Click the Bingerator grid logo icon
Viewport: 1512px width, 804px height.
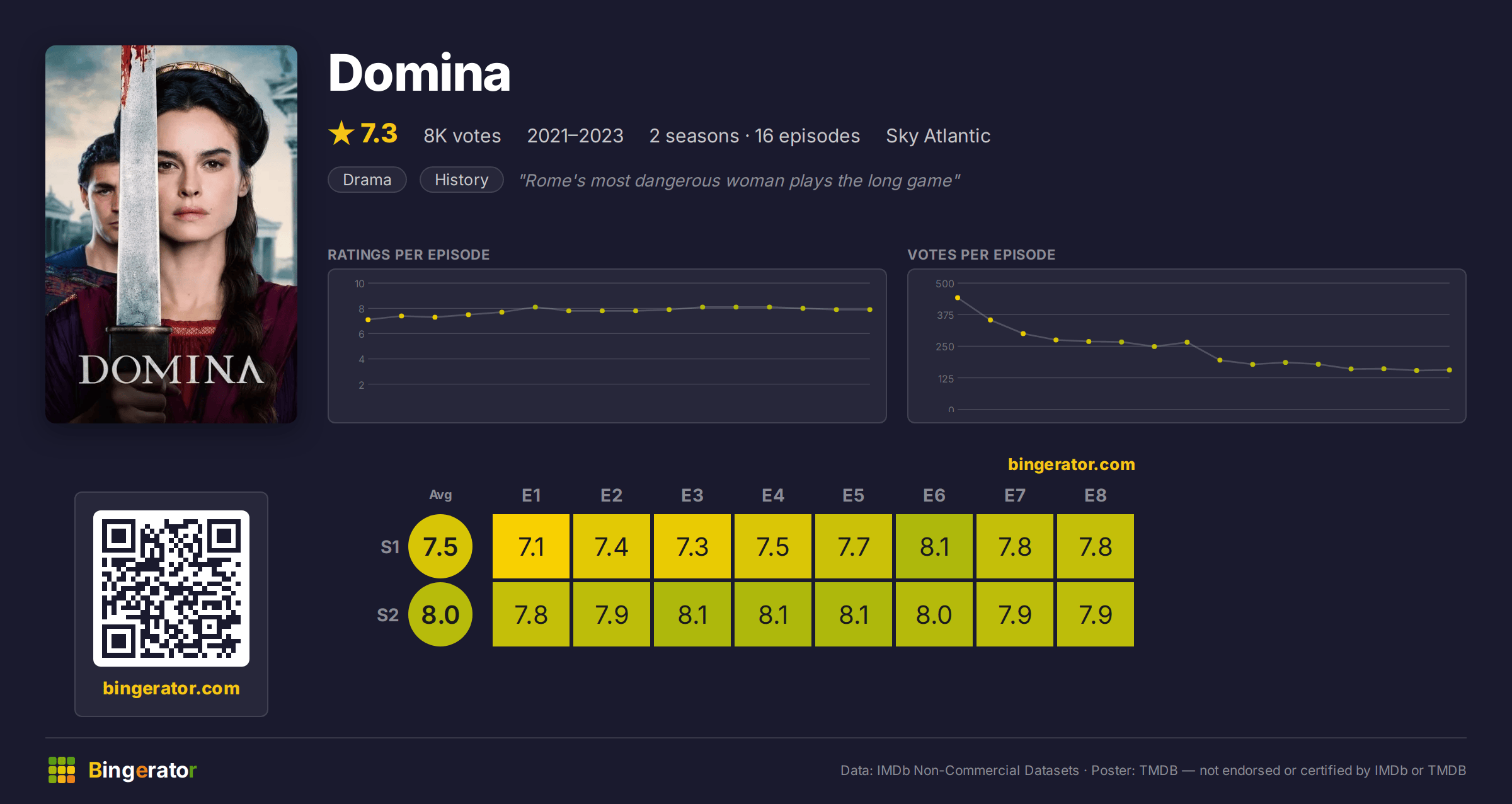point(62,770)
